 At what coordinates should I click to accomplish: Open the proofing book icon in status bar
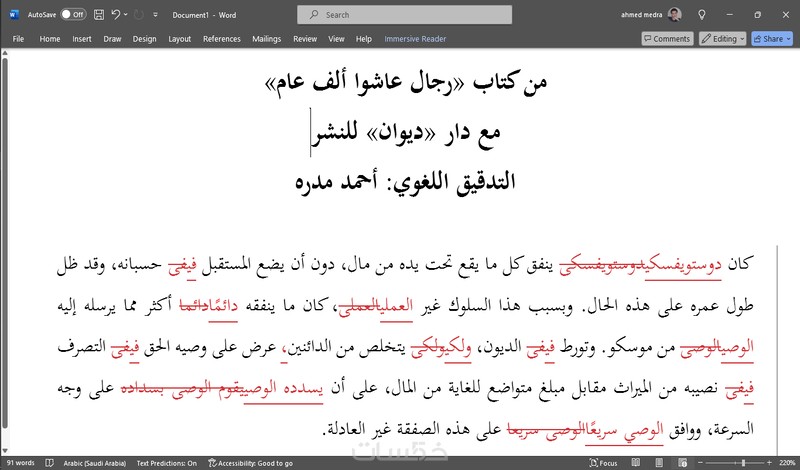click(49, 463)
